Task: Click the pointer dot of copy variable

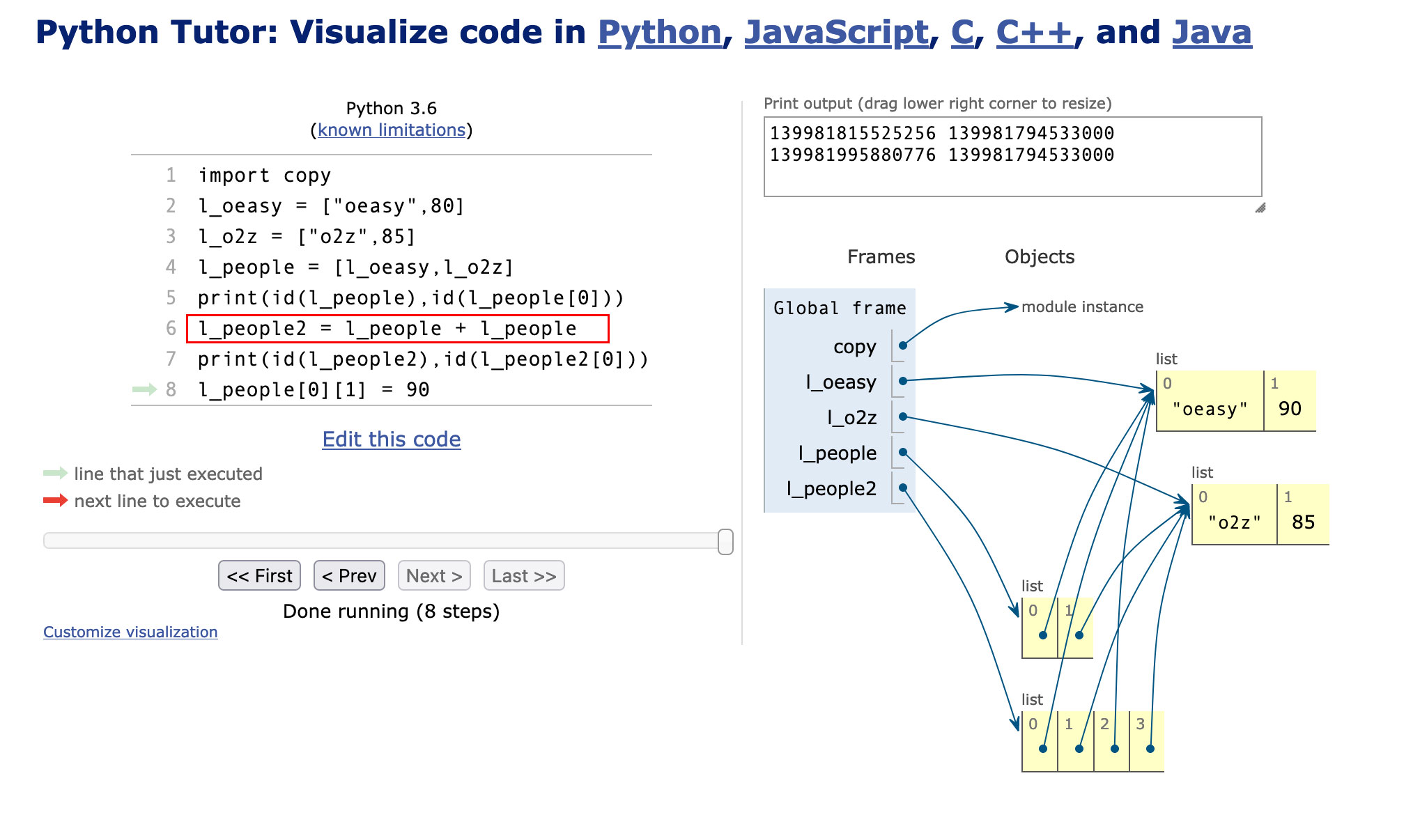Action: click(x=902, y=345)
